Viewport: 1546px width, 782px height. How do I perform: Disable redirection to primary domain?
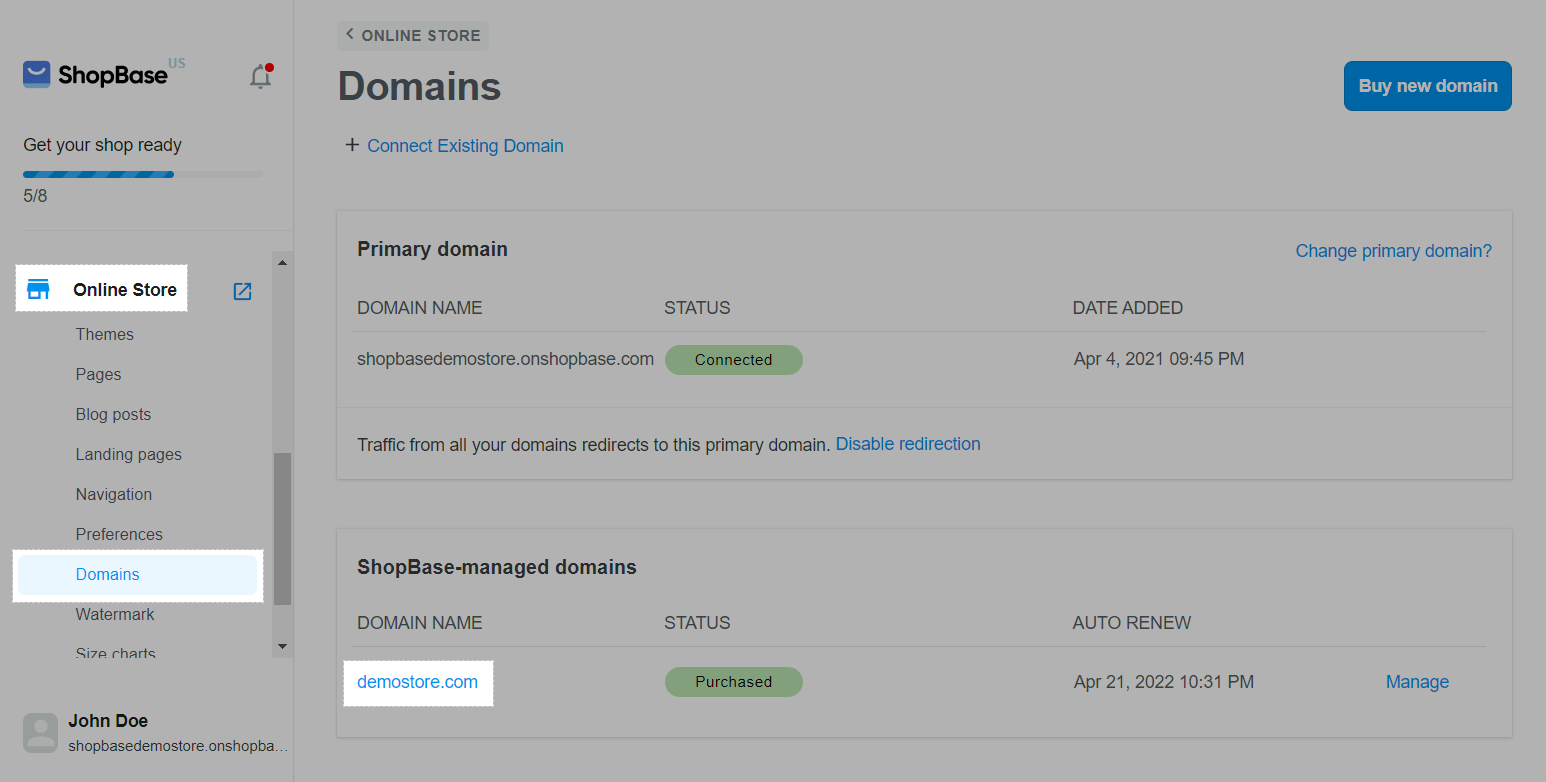(x=907, y=444)
